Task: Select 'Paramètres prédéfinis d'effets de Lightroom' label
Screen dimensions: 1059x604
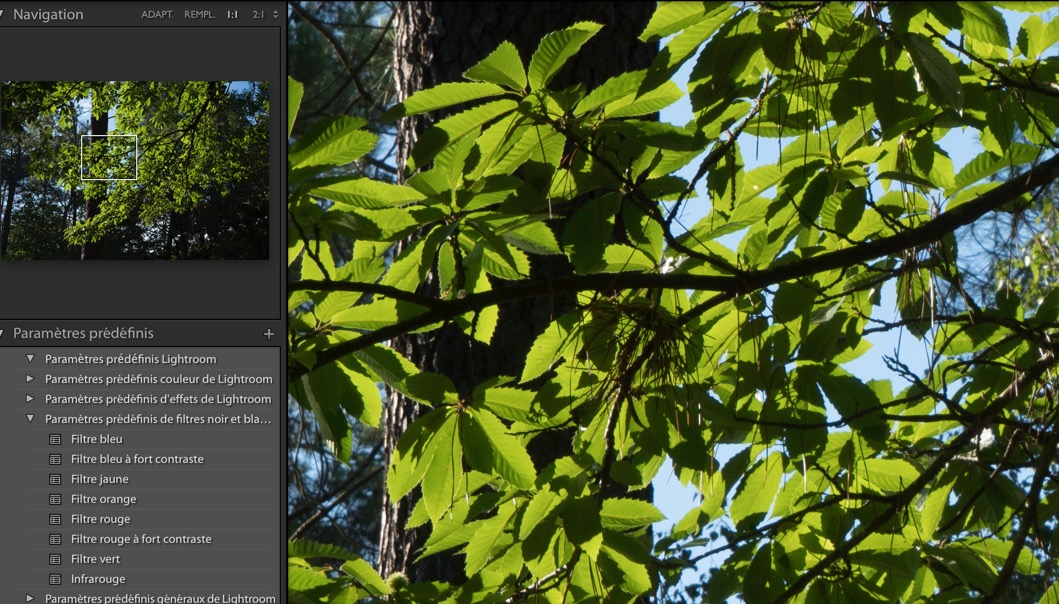Action: pos(158,399)
